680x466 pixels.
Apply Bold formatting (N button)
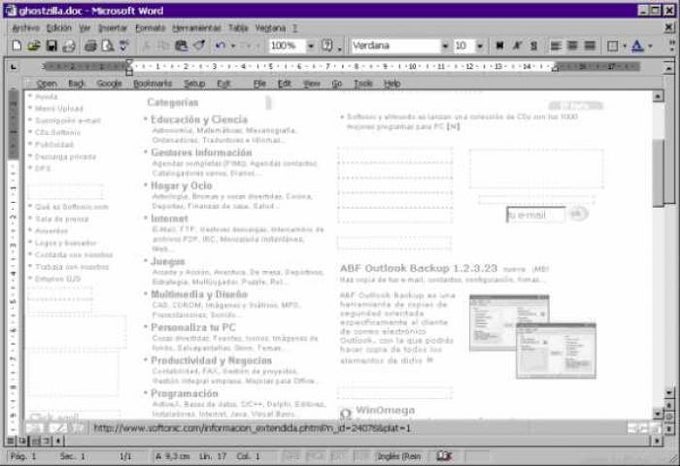pos(500,46)
